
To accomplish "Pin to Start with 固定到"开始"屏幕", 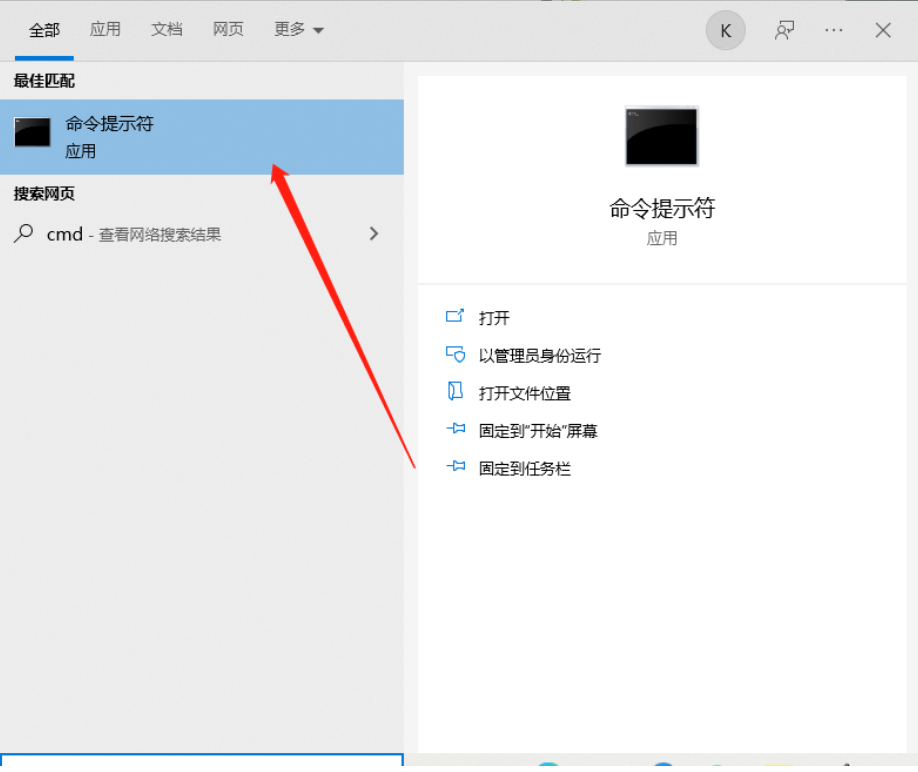I will [x=537, y=431].
